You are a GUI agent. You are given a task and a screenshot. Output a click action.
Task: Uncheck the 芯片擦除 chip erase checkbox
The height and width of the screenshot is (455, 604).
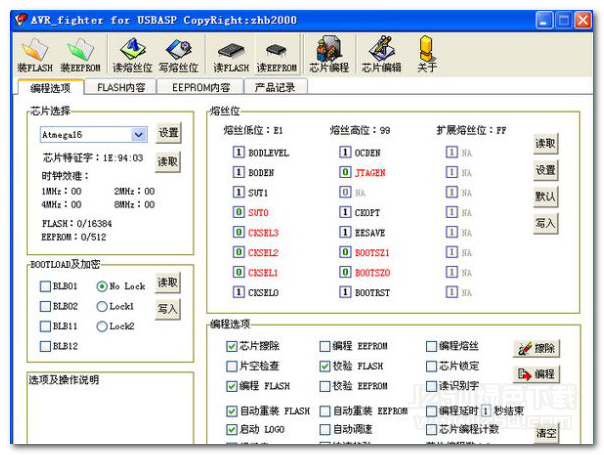tap(232, 346)
